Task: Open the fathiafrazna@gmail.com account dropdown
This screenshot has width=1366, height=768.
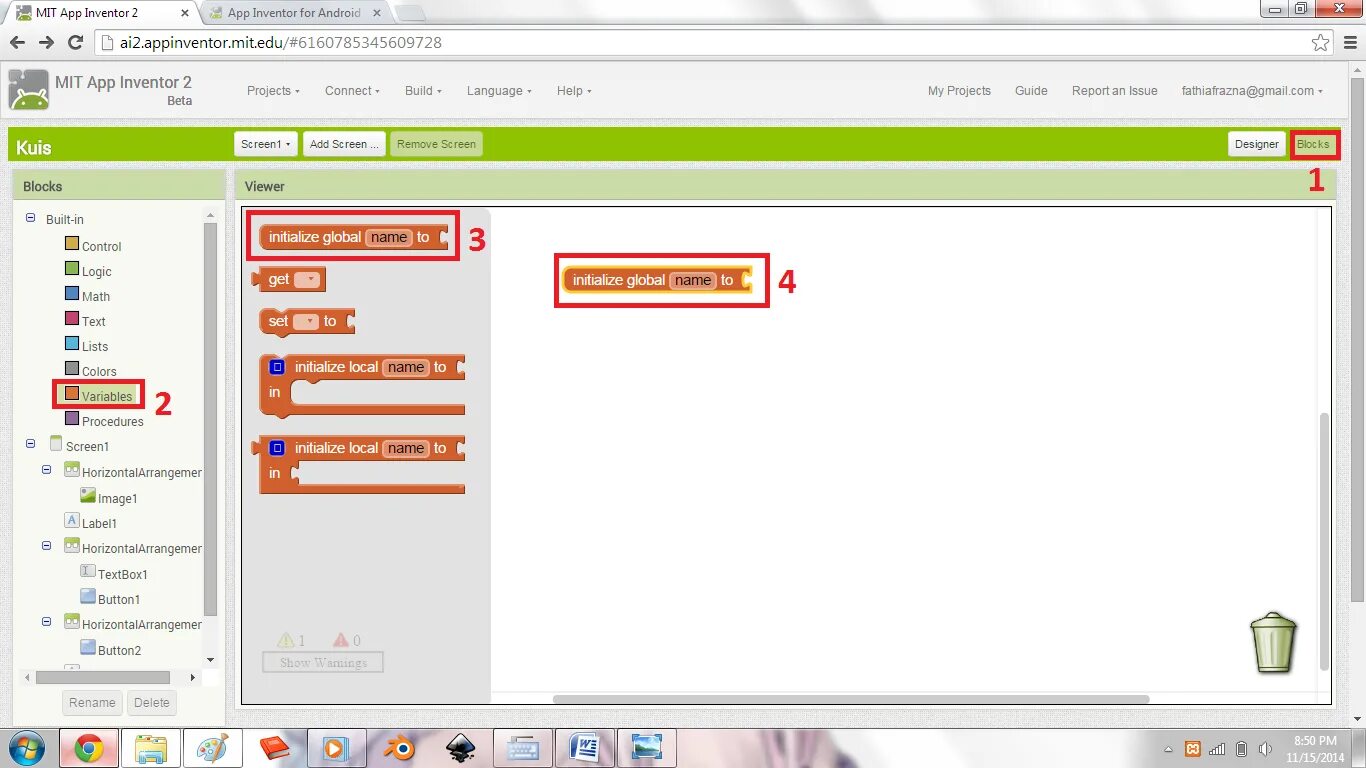Action: coord(1252,91)
